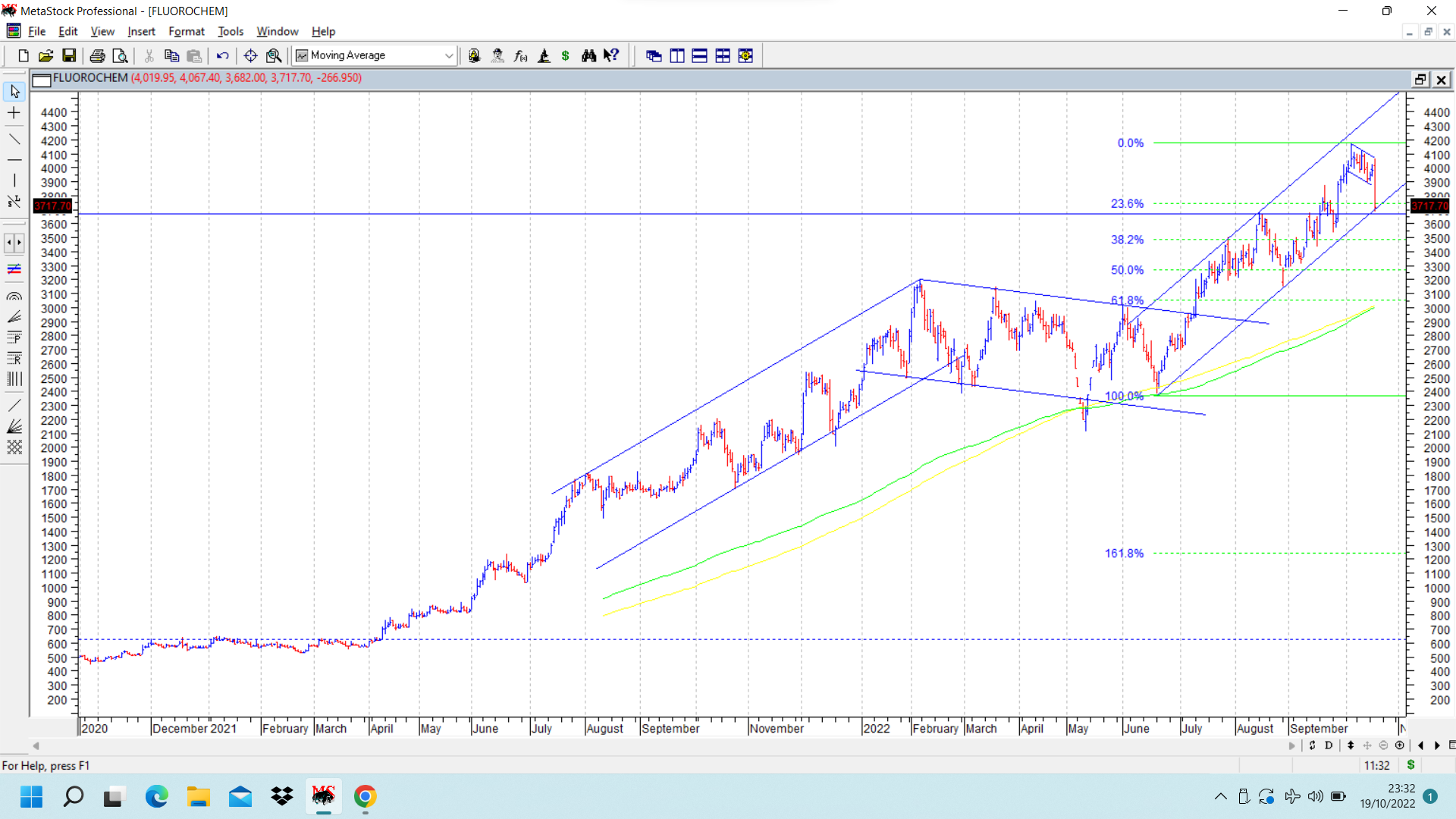Click the Zoom magnifier toolbar icon
This screenshot has height=819, width=1456.
point(274,55)
